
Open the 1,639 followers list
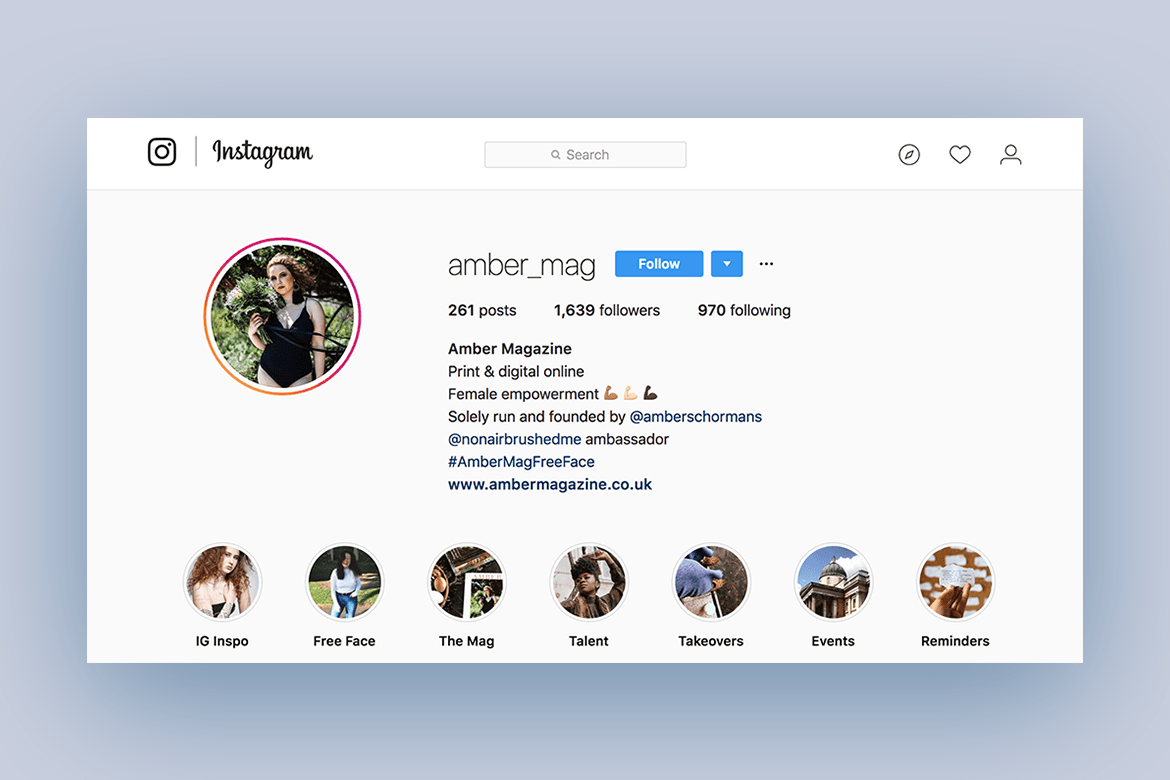tap(607, 311)
